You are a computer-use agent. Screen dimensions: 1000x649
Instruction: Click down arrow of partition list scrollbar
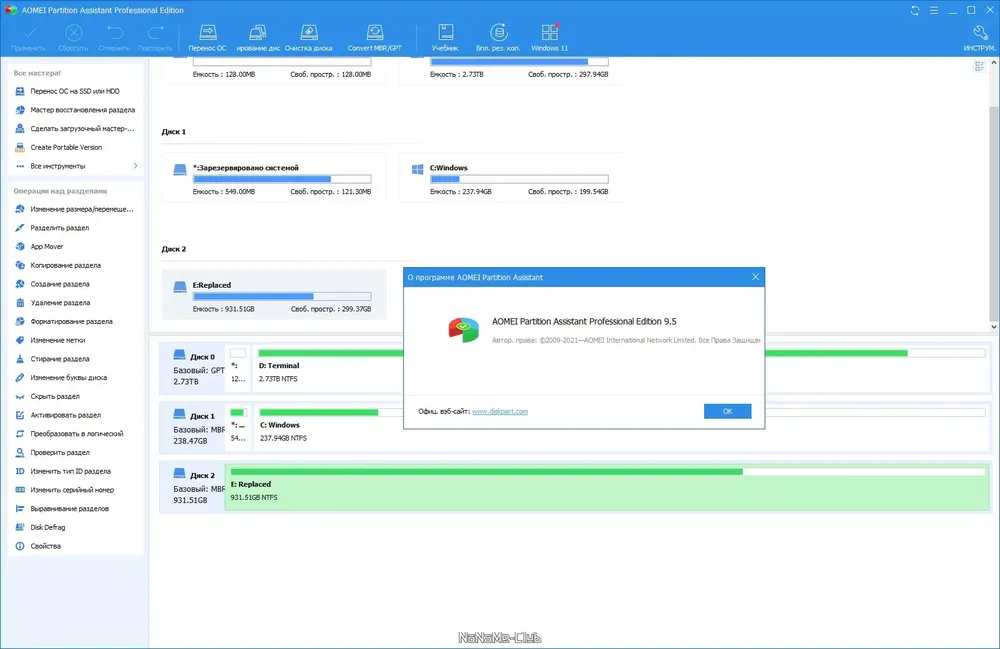point(994,326)
